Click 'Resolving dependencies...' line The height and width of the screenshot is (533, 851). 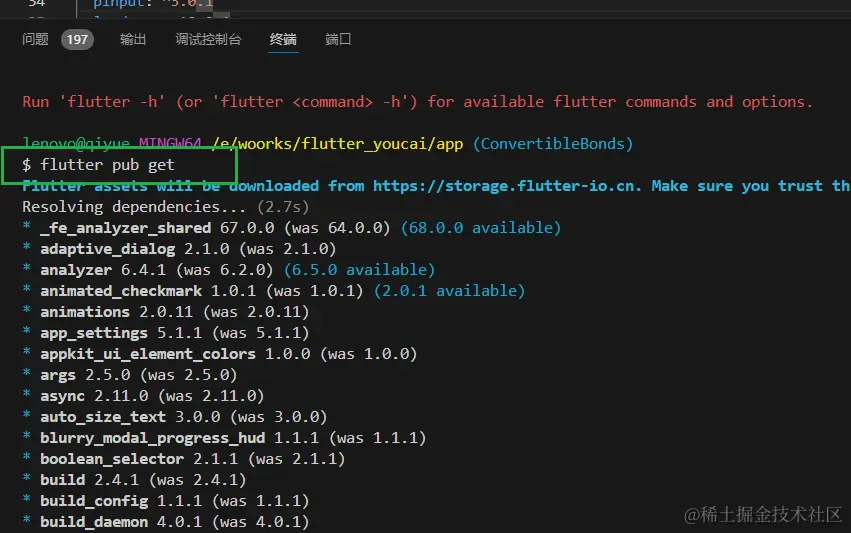coord(166,207)
